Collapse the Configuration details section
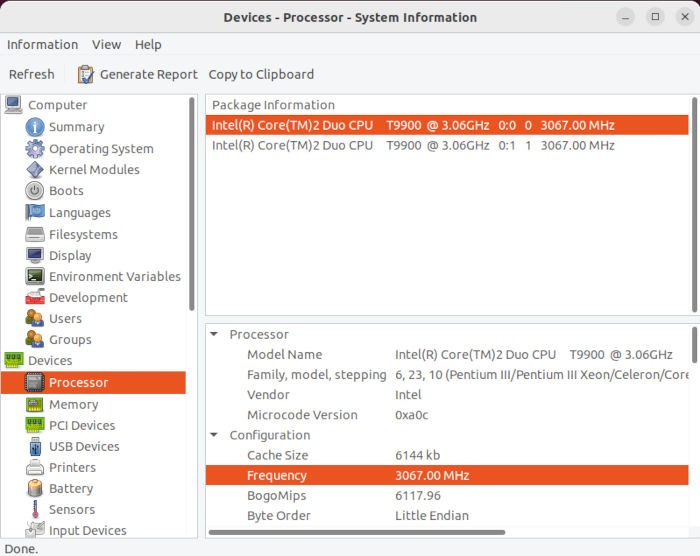Viewport: 700px width, 556px height. tap(214, 435)
